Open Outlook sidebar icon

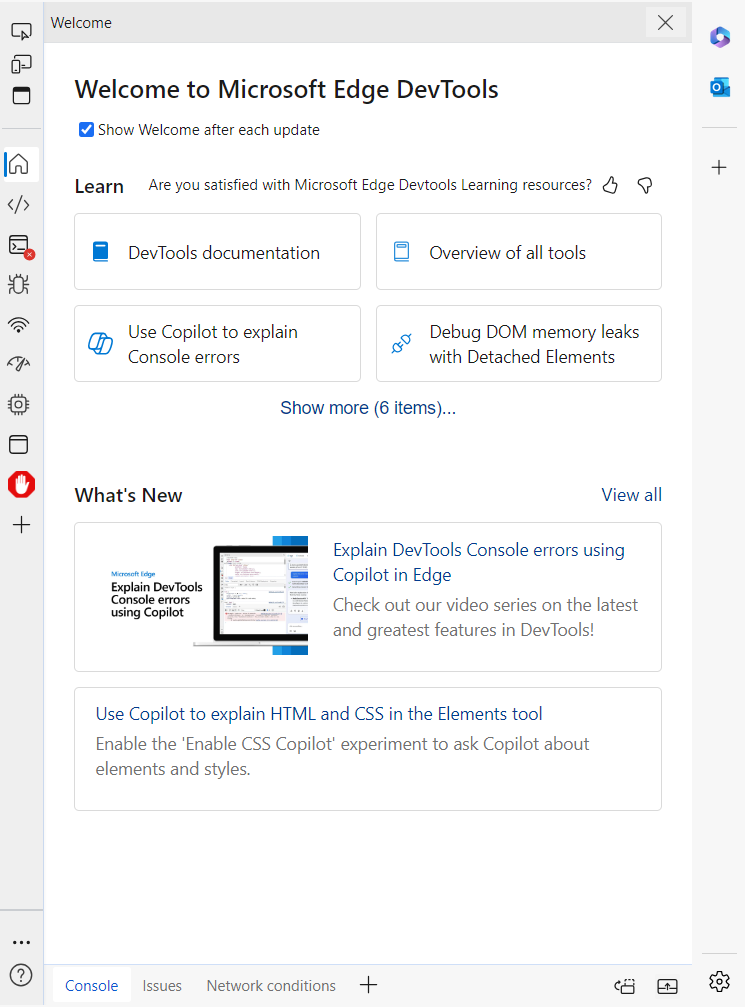(719, 87)
